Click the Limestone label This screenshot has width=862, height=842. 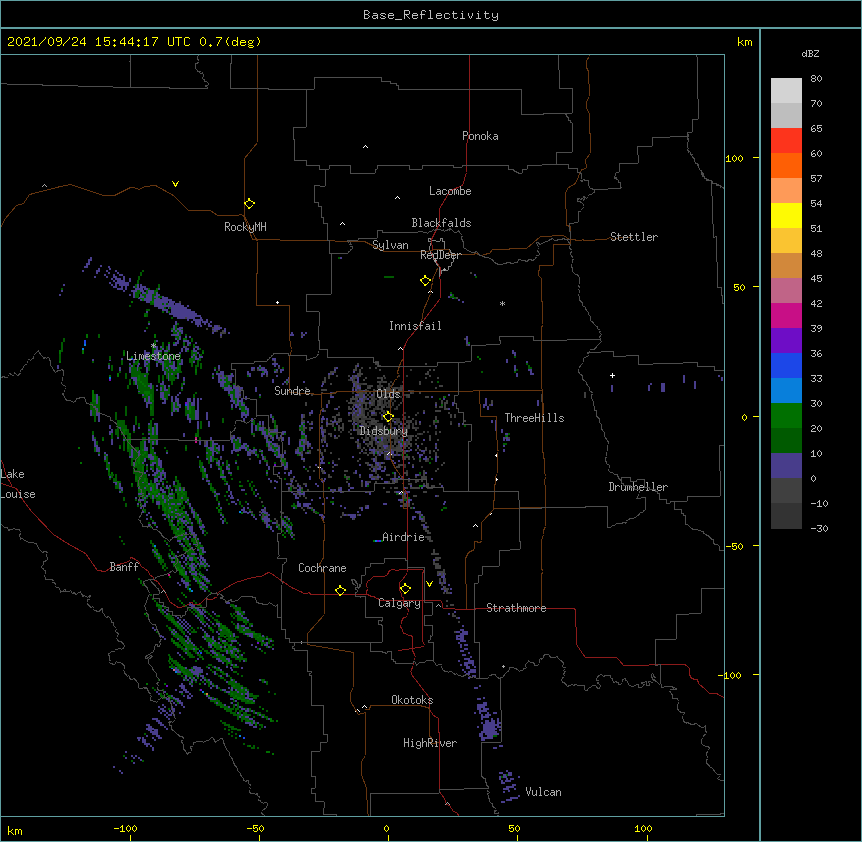[x=153, y=356]
